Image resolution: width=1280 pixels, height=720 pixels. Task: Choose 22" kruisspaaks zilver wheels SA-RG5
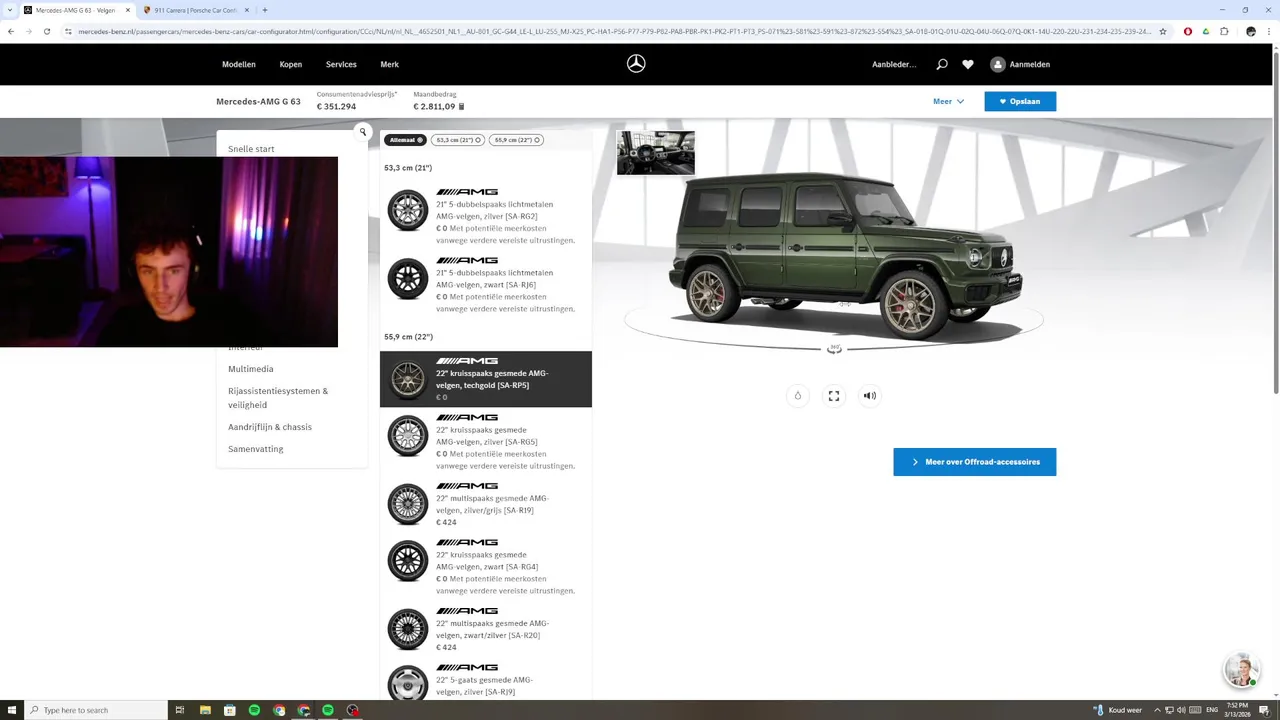[x=486, y=441]
